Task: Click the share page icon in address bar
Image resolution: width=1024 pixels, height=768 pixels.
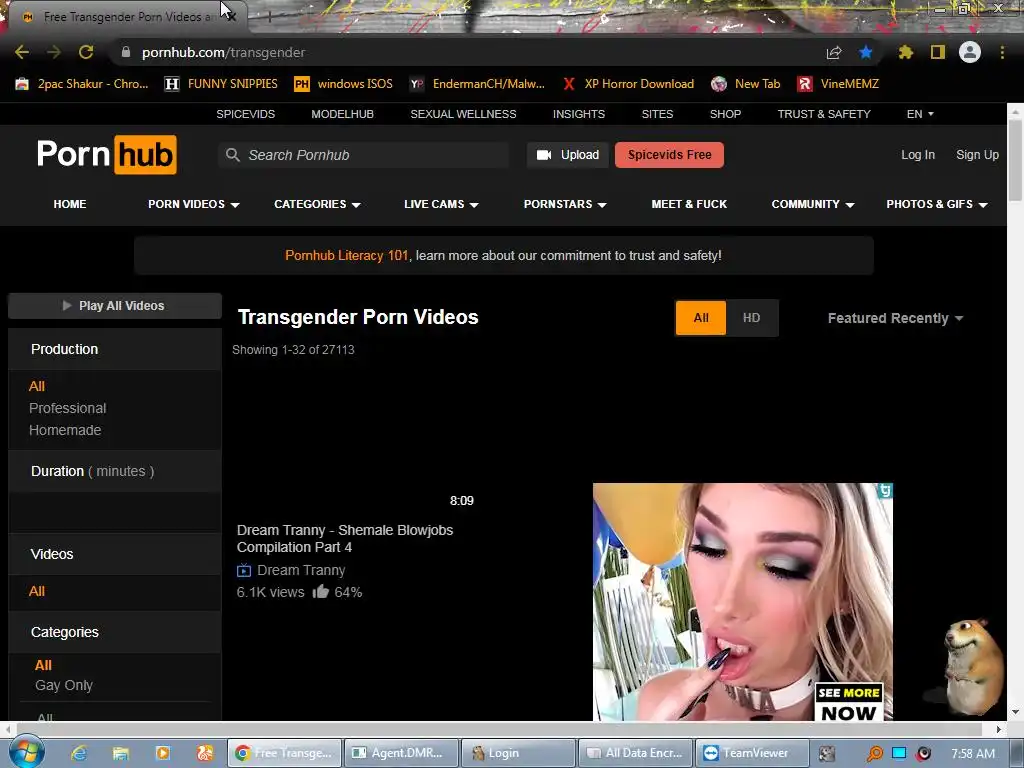Action: [x=834, y=52]
